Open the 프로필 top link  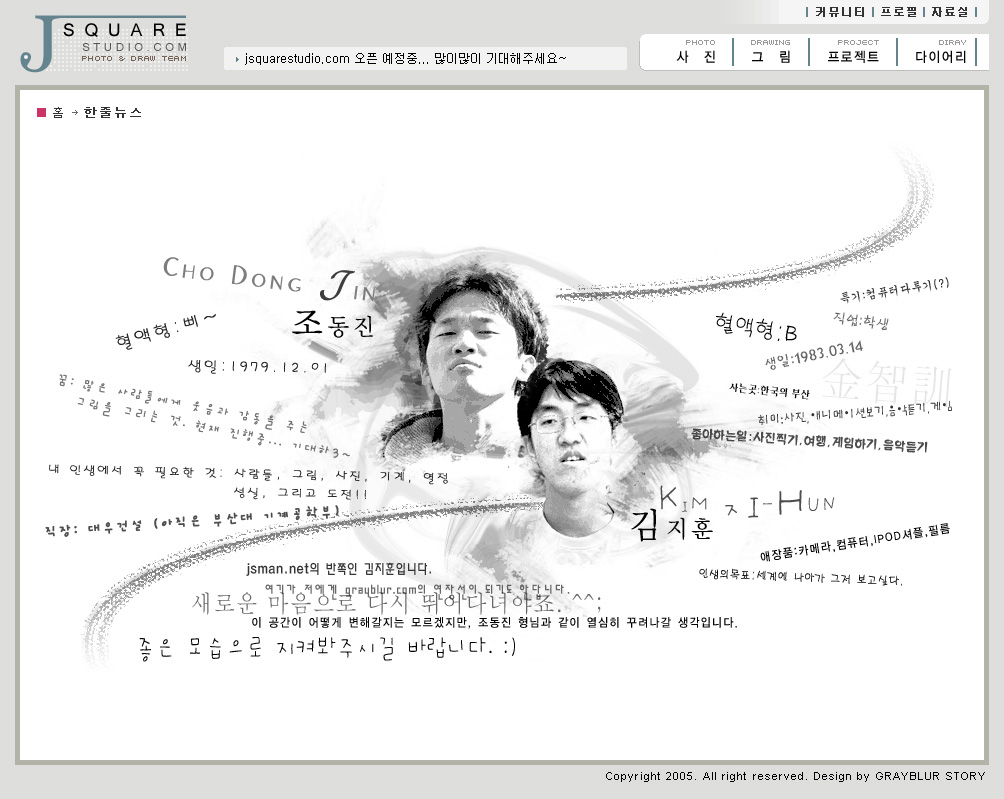(x=898, y=12)
